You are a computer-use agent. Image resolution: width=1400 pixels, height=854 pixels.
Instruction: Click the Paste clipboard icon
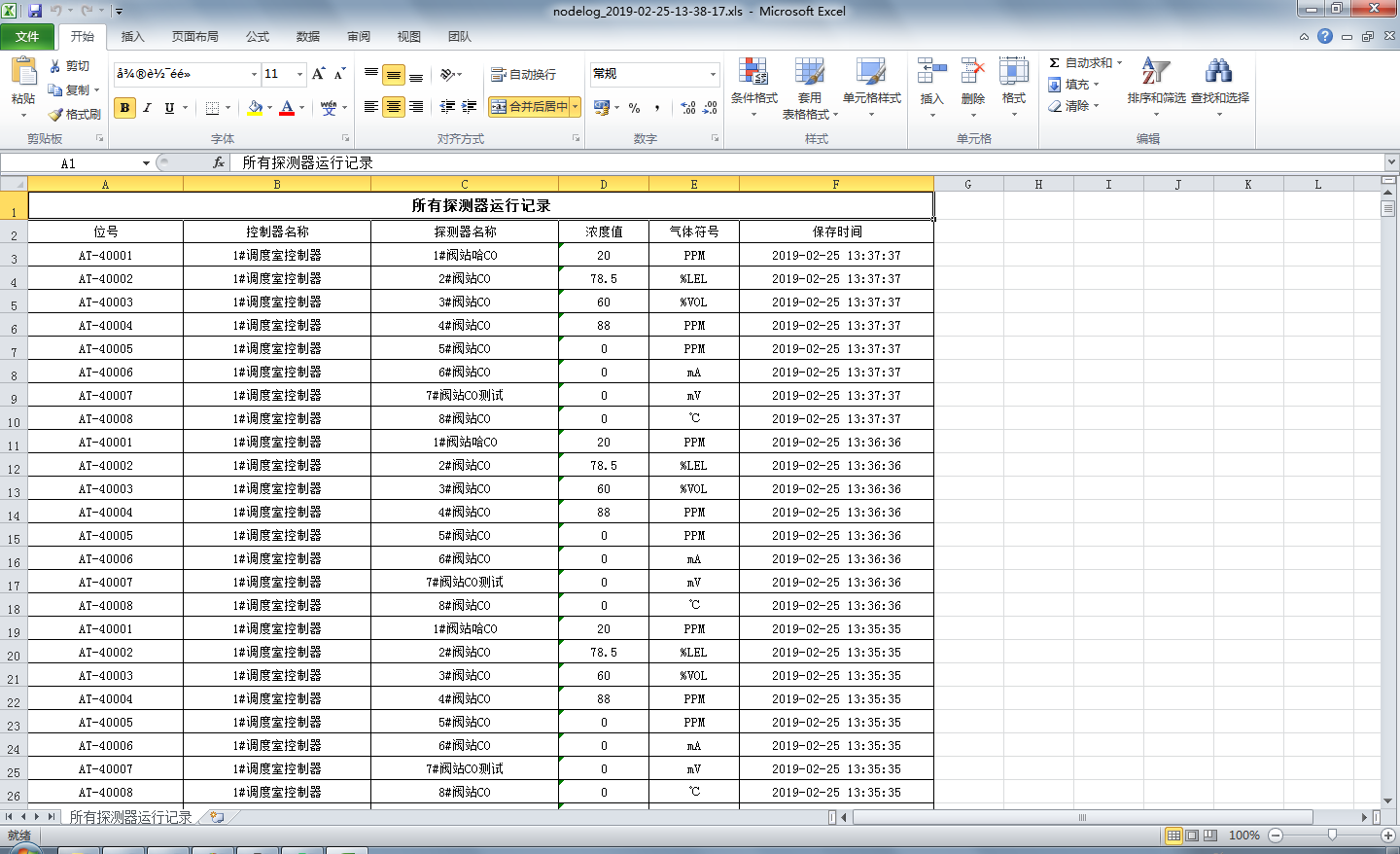[23, 71]
